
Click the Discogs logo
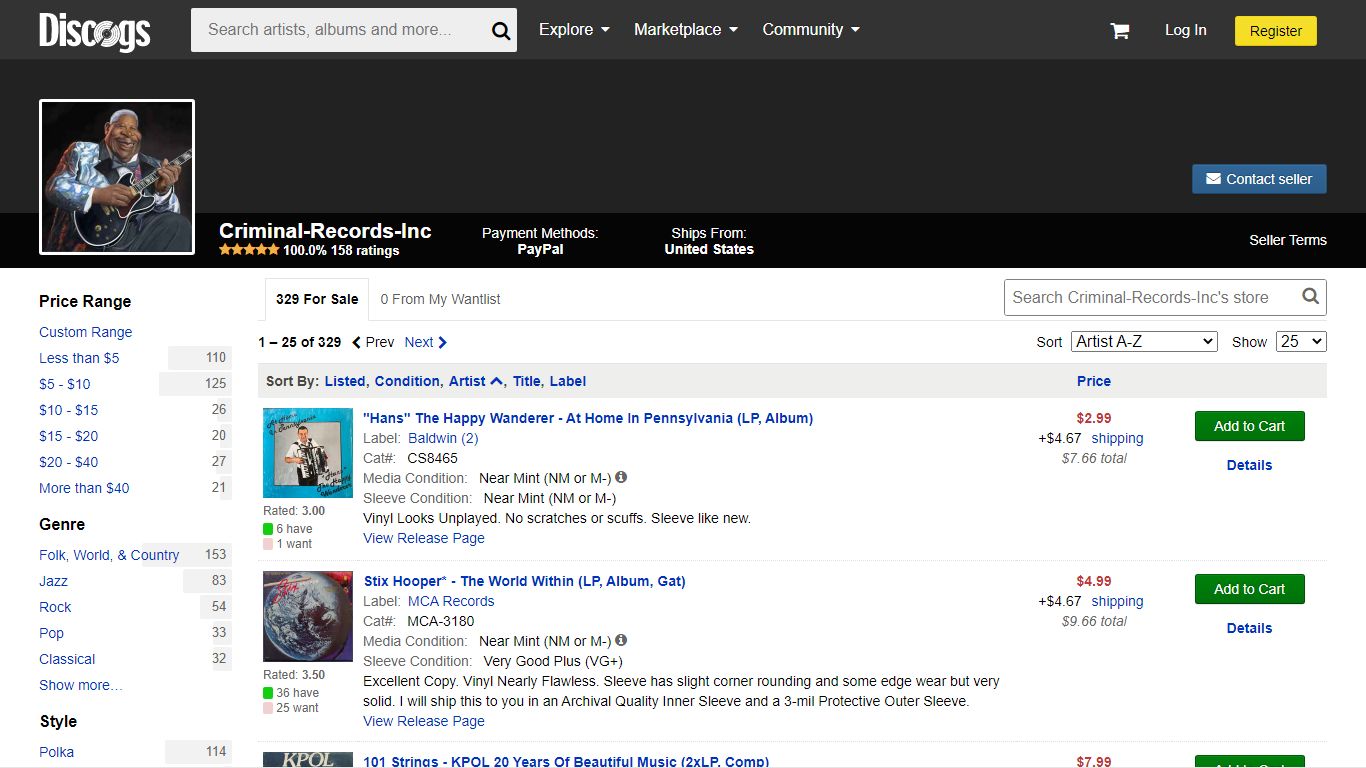[x=95, y=30]
